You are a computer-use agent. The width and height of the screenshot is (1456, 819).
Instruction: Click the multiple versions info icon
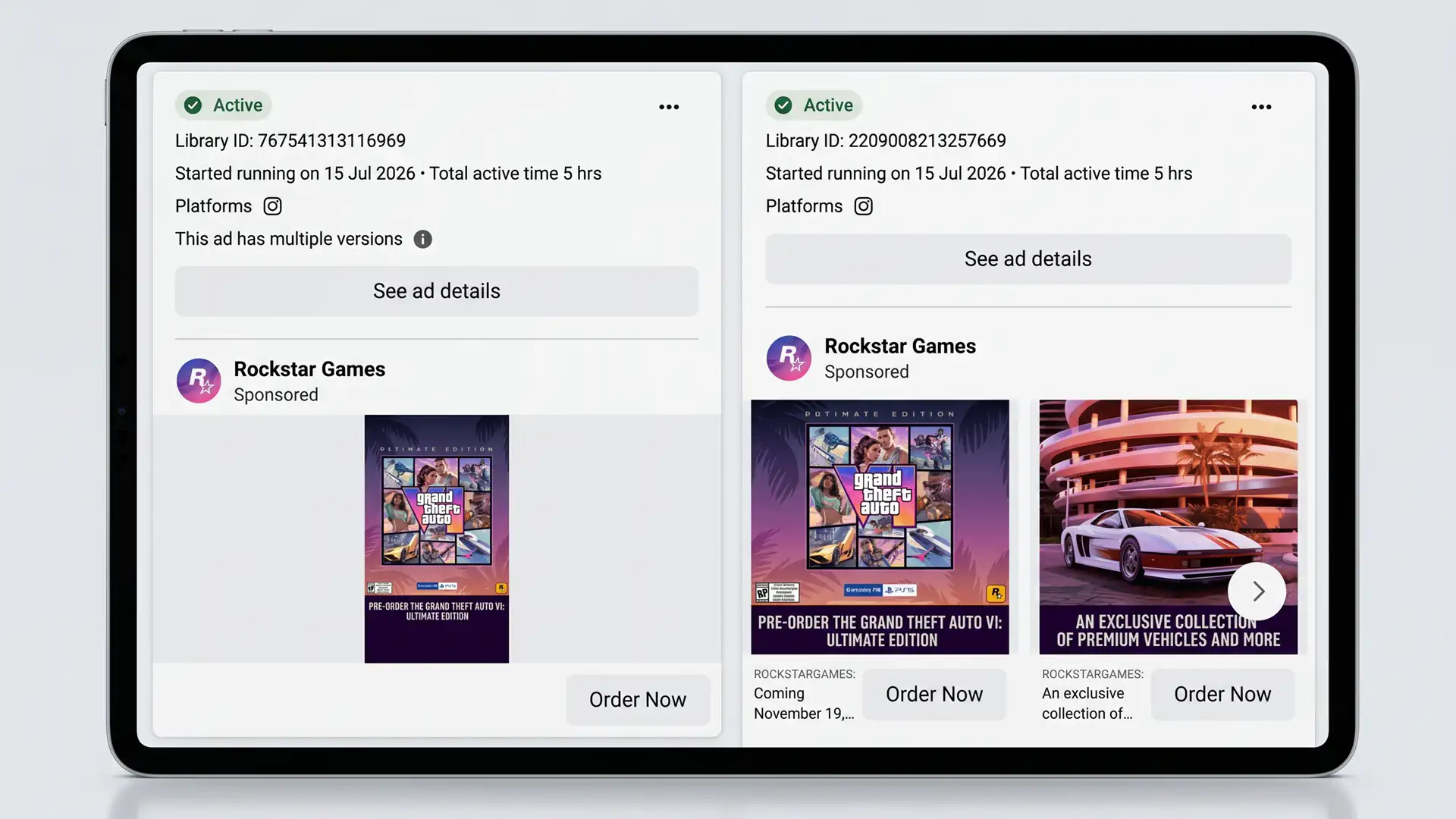tap(422, 240)
